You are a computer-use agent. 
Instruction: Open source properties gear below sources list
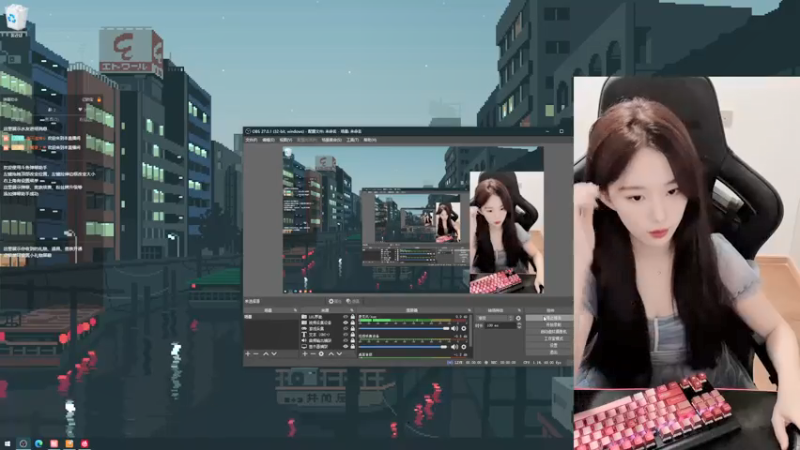[x=321, y=354]
